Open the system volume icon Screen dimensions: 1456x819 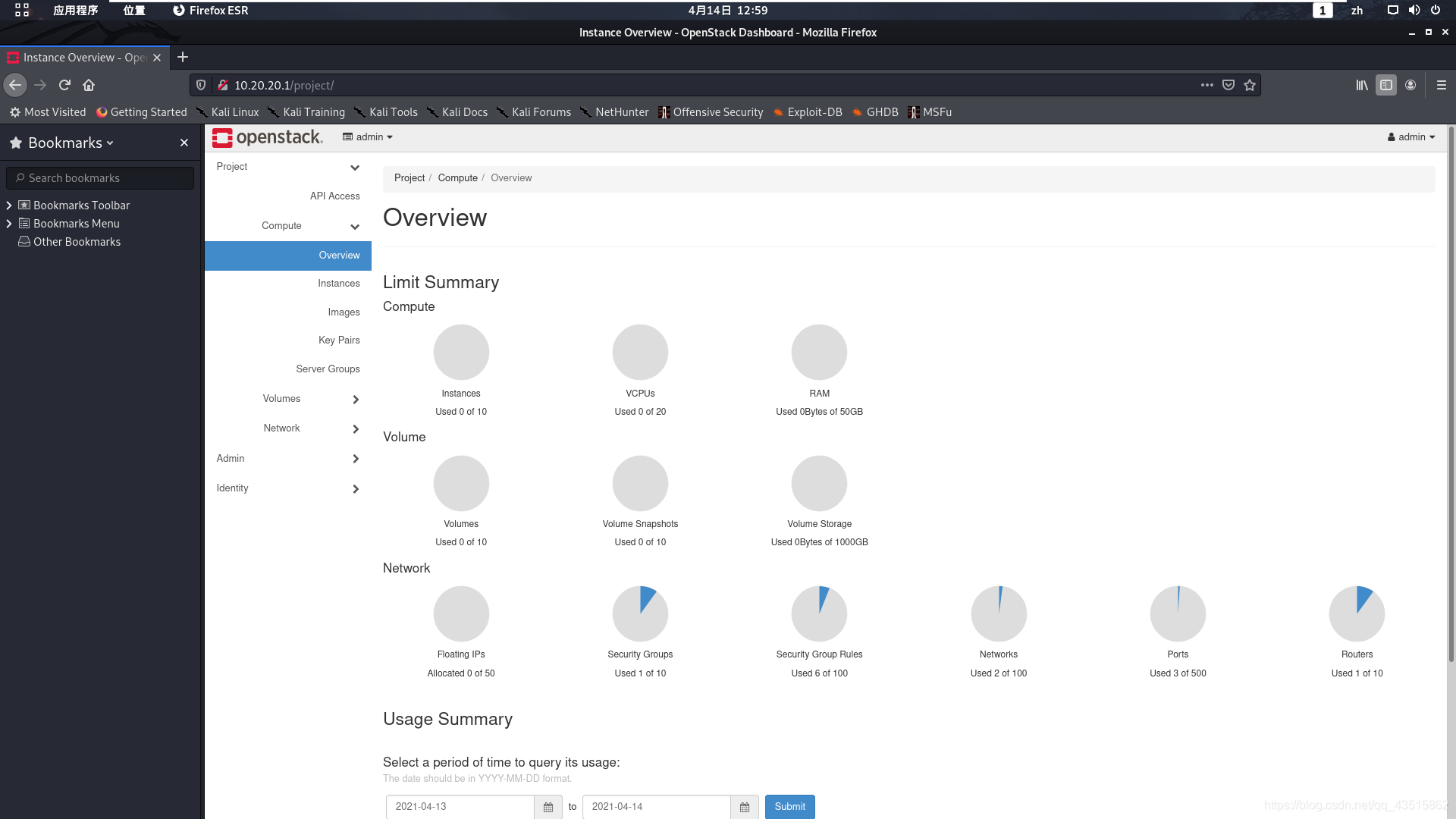1414,10
